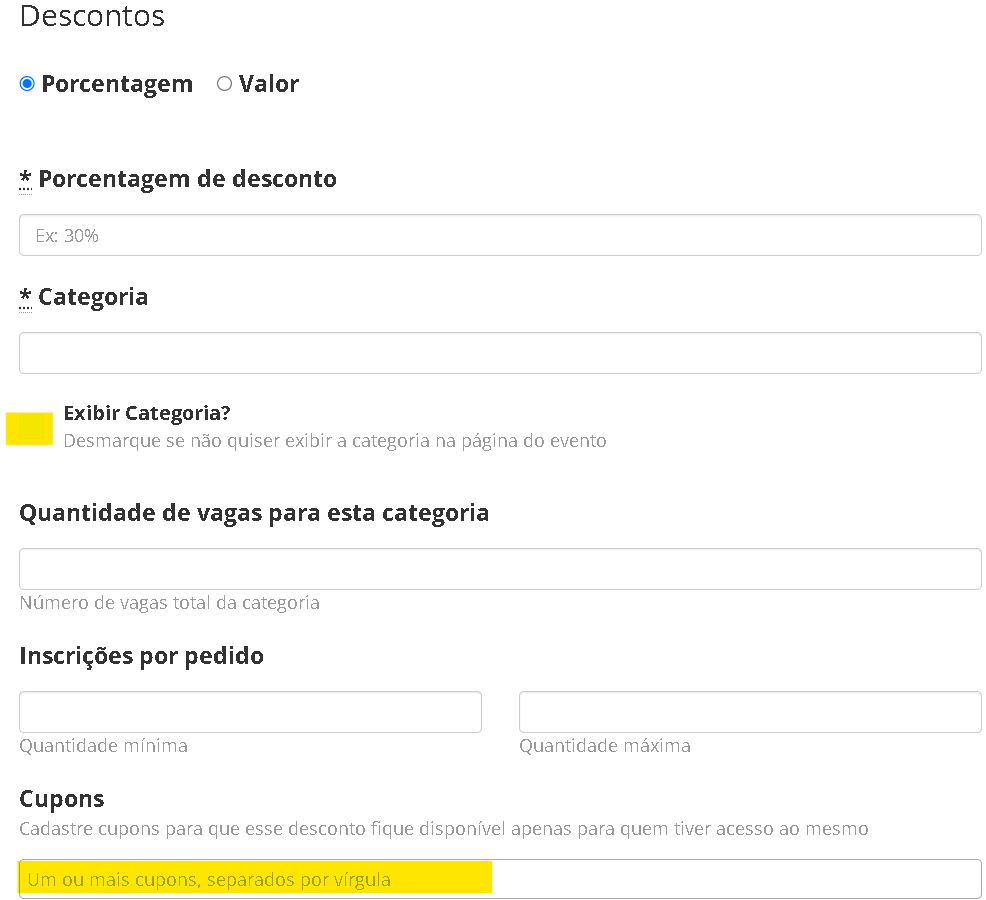
Task: Click the 'Valor' radio label text
Action: point(268,84)
